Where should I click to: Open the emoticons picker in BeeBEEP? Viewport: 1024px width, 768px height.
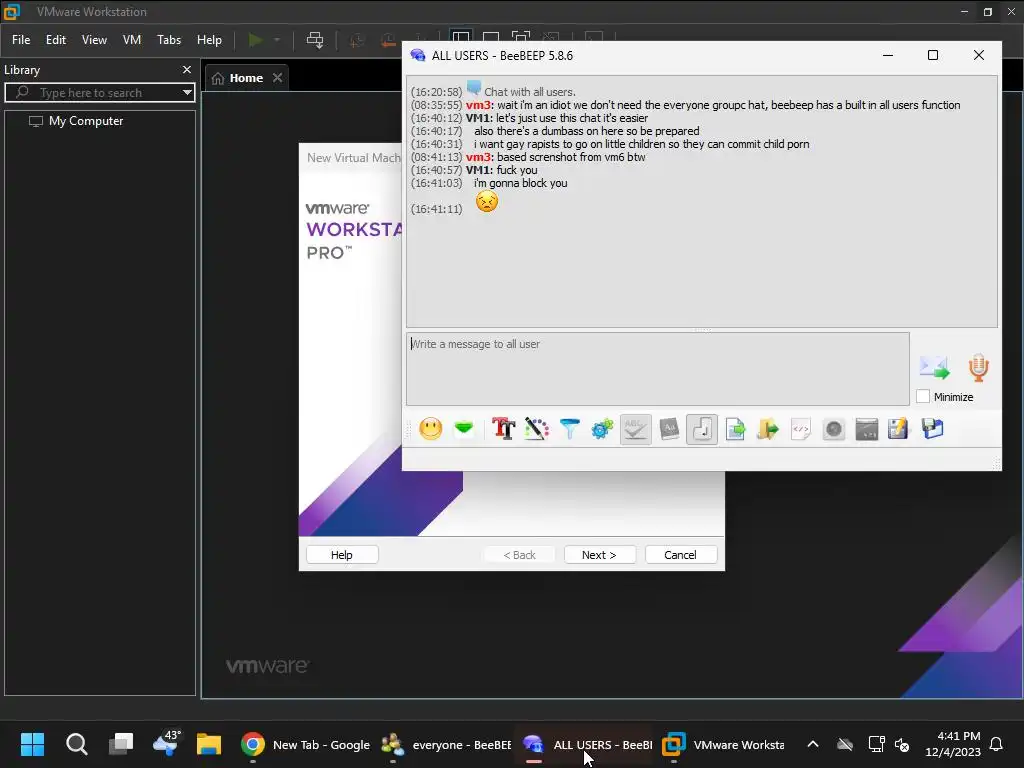430,429
